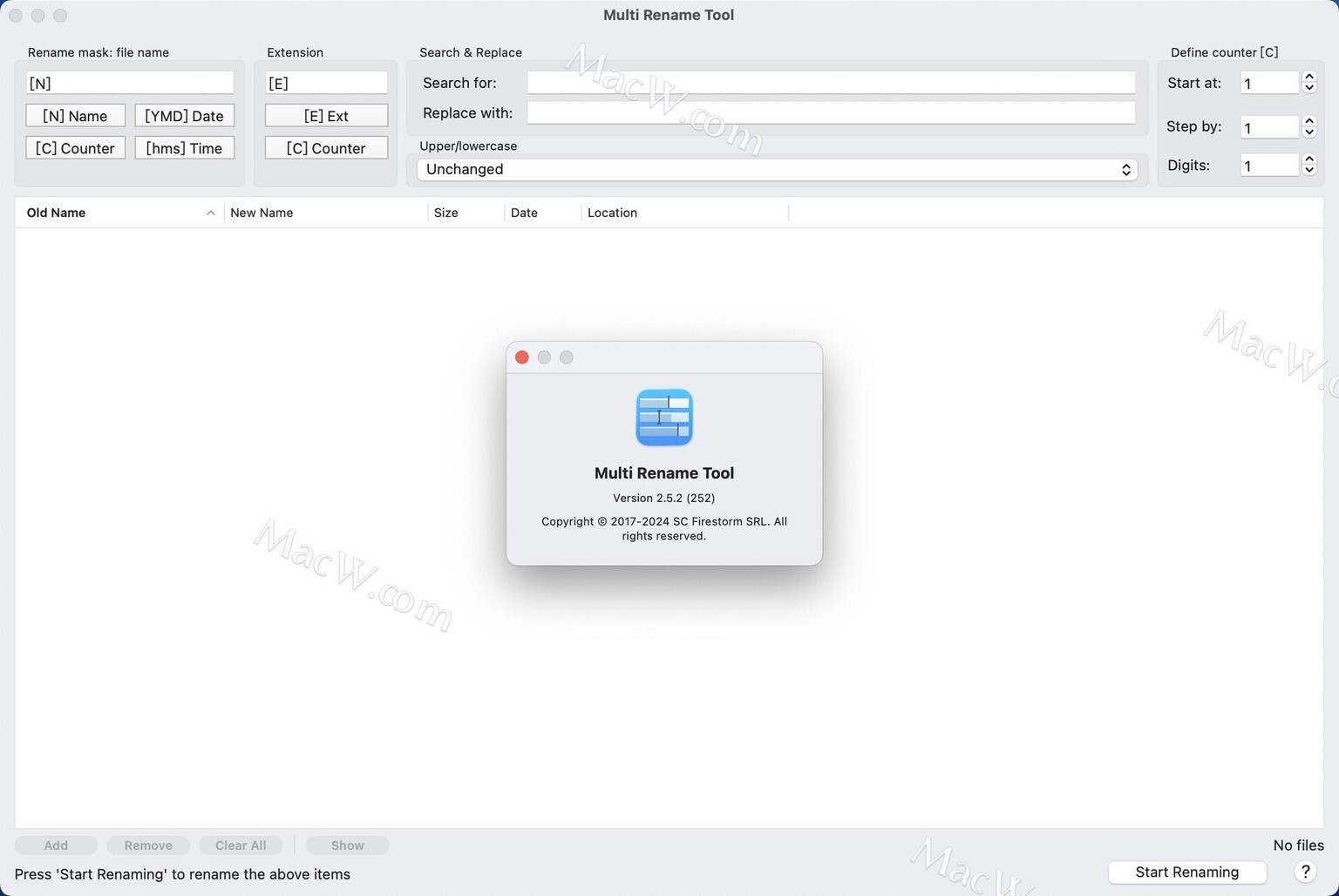Click the Press 'Start Renaming' hint text

tap(182, 874)
